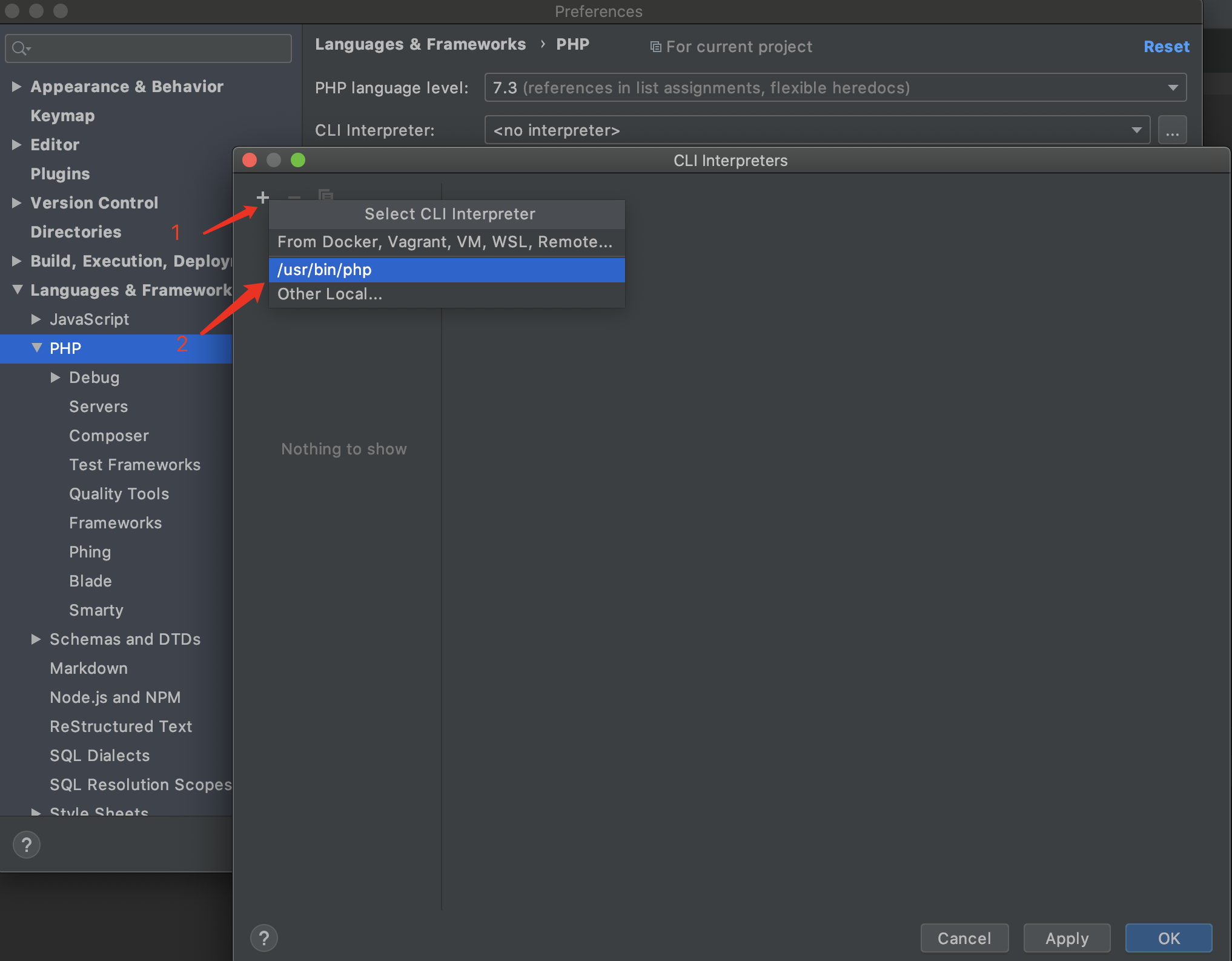
Task: Click help icon in Preferences sidebar
Action: pos(27,845)
